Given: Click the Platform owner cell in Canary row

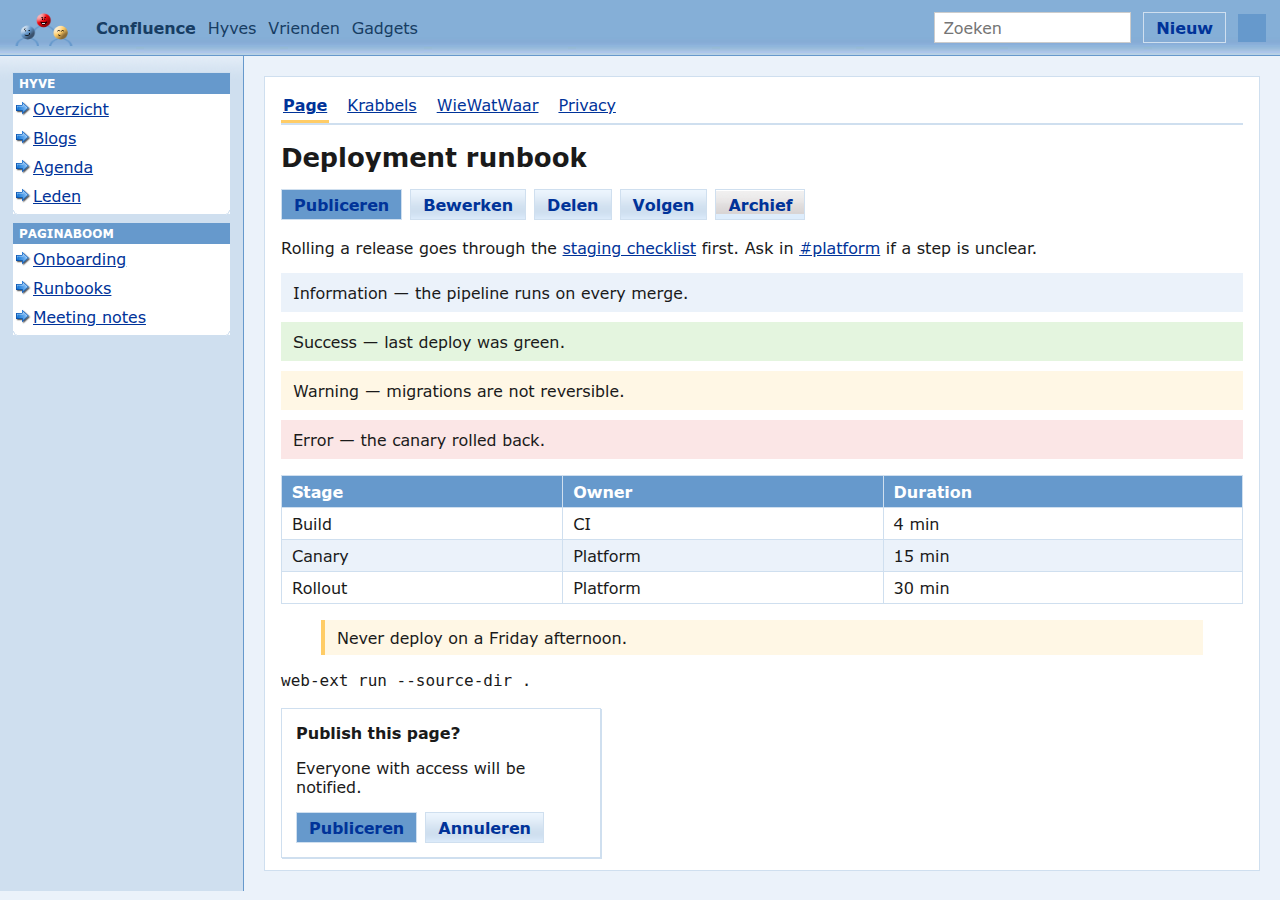Looking at the screenshot, I should click(x=723, y=556).
